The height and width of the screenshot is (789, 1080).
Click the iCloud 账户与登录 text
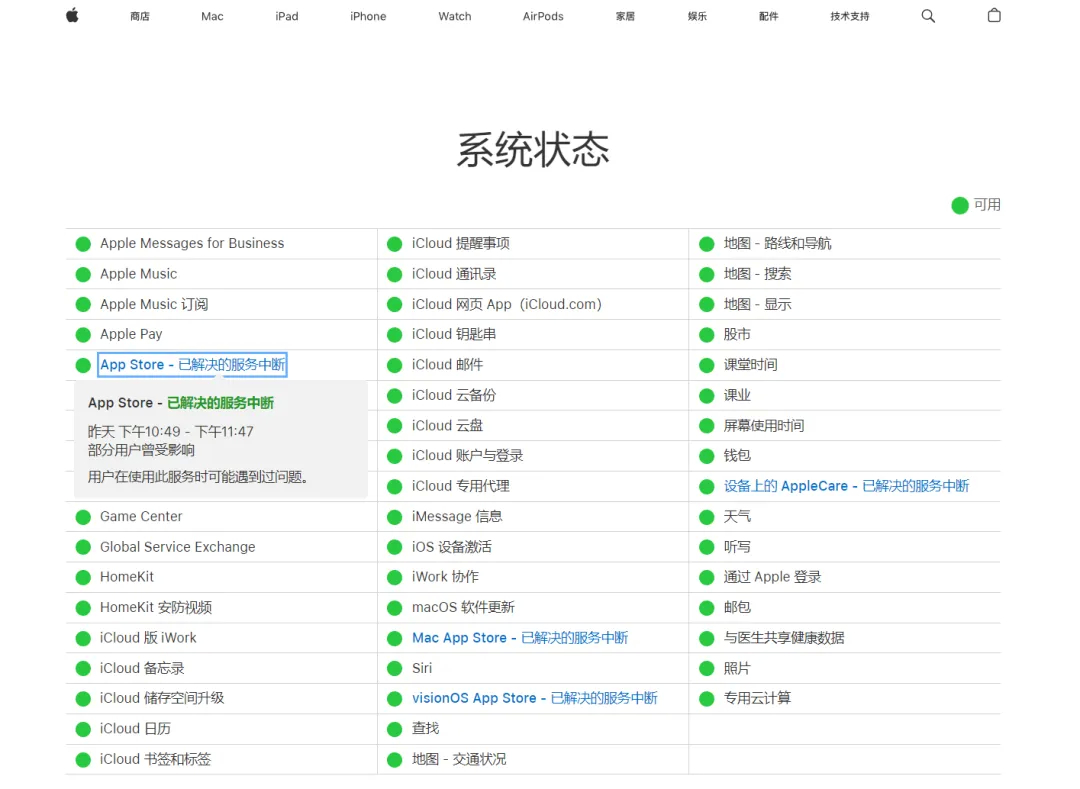pos(468,456)
